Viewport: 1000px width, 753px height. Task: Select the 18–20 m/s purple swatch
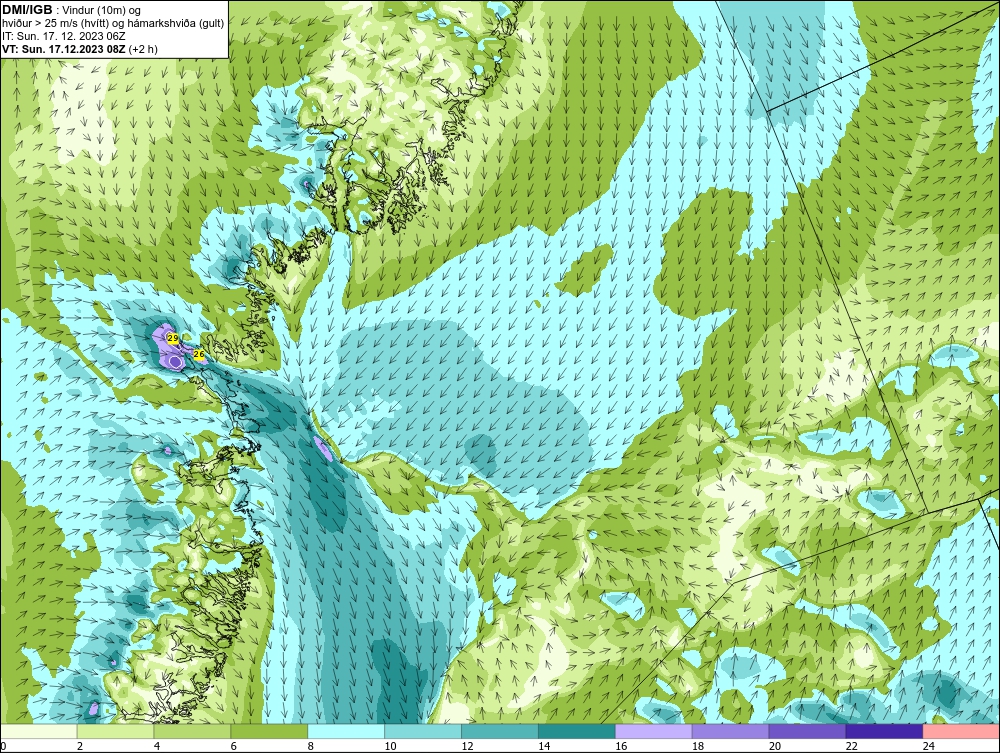[x=730, y=731]
